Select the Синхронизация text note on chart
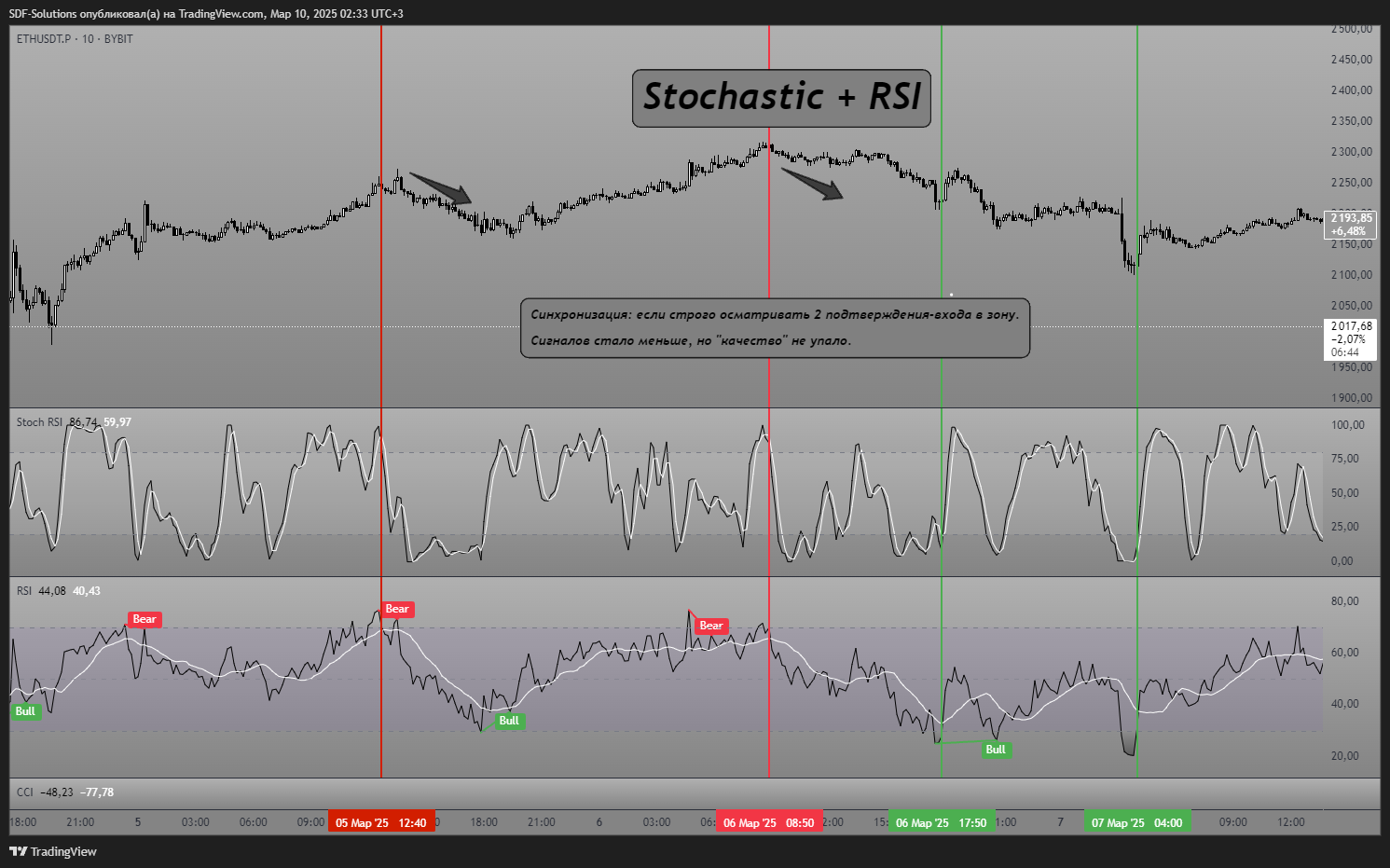The height and width of the screenshot is (868, 1390). [775, 327]
